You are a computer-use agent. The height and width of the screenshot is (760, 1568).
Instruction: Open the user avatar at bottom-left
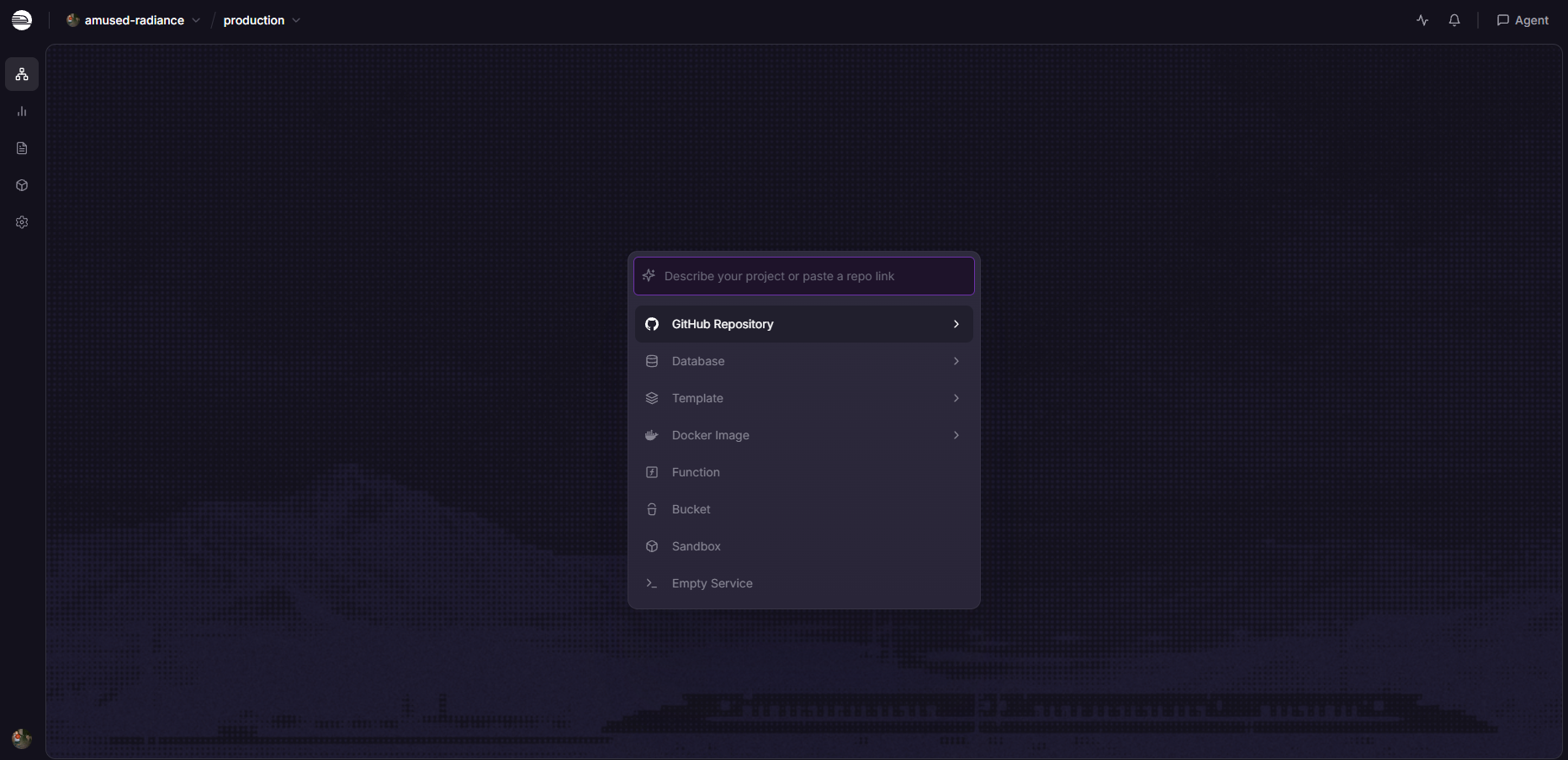[22, 738]
